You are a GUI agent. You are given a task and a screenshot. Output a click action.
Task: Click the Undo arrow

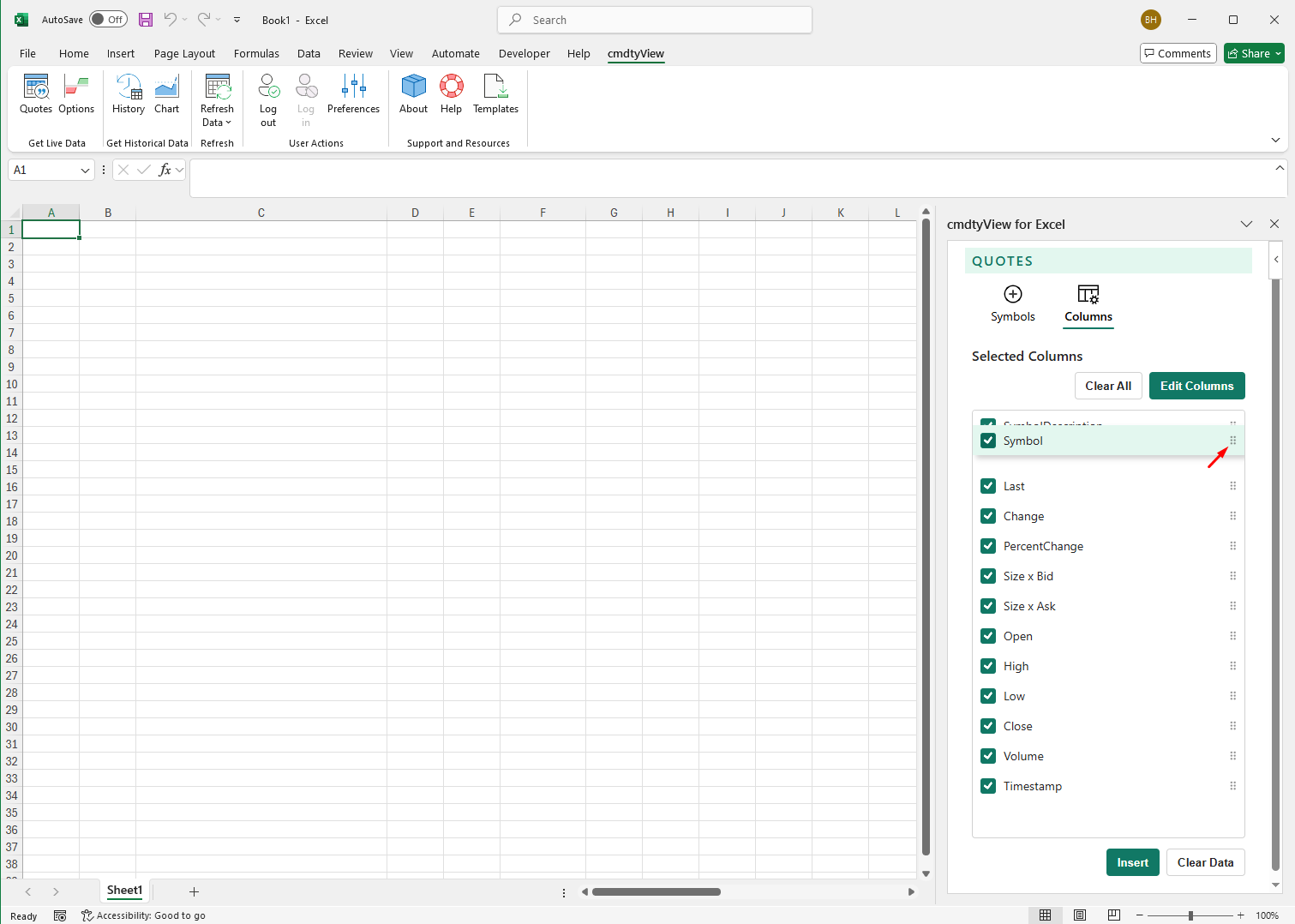(171, 19)
